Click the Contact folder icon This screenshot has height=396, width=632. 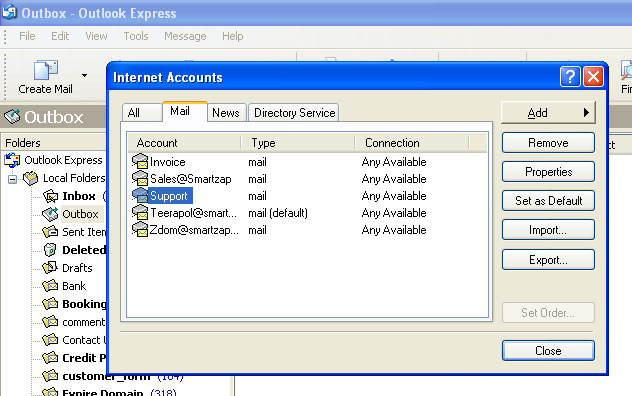pos(50,340)
